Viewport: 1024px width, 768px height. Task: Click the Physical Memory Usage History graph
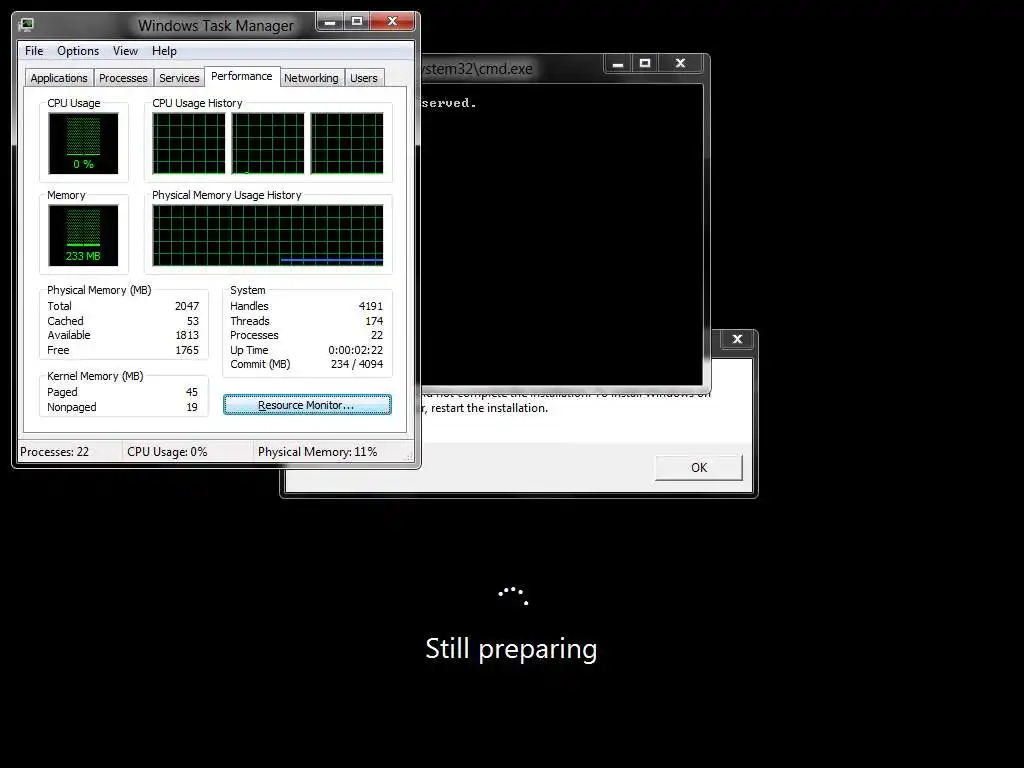(268, 236)
